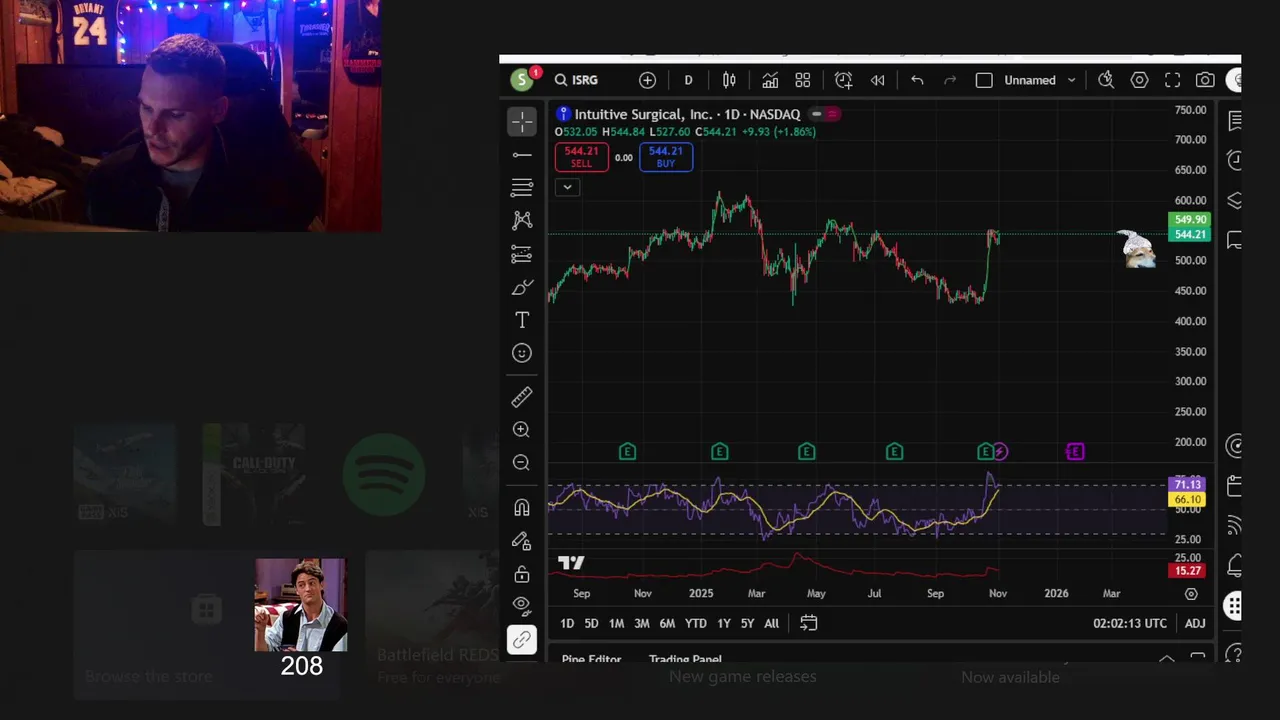Select the 1Y time range
1280x720 pixels.
pos(723,623)
